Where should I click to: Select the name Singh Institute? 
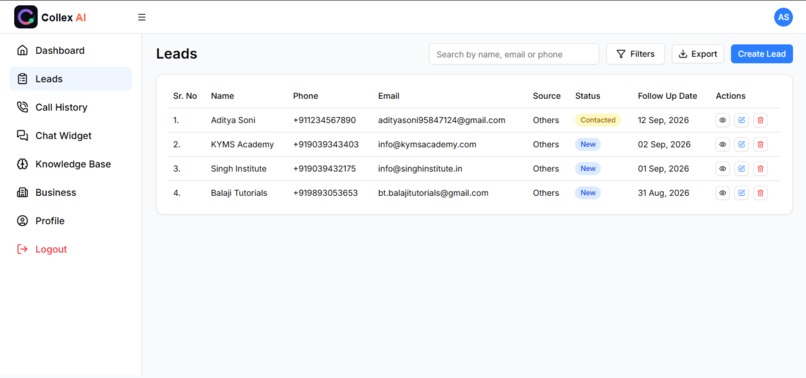tap(239, 169)
